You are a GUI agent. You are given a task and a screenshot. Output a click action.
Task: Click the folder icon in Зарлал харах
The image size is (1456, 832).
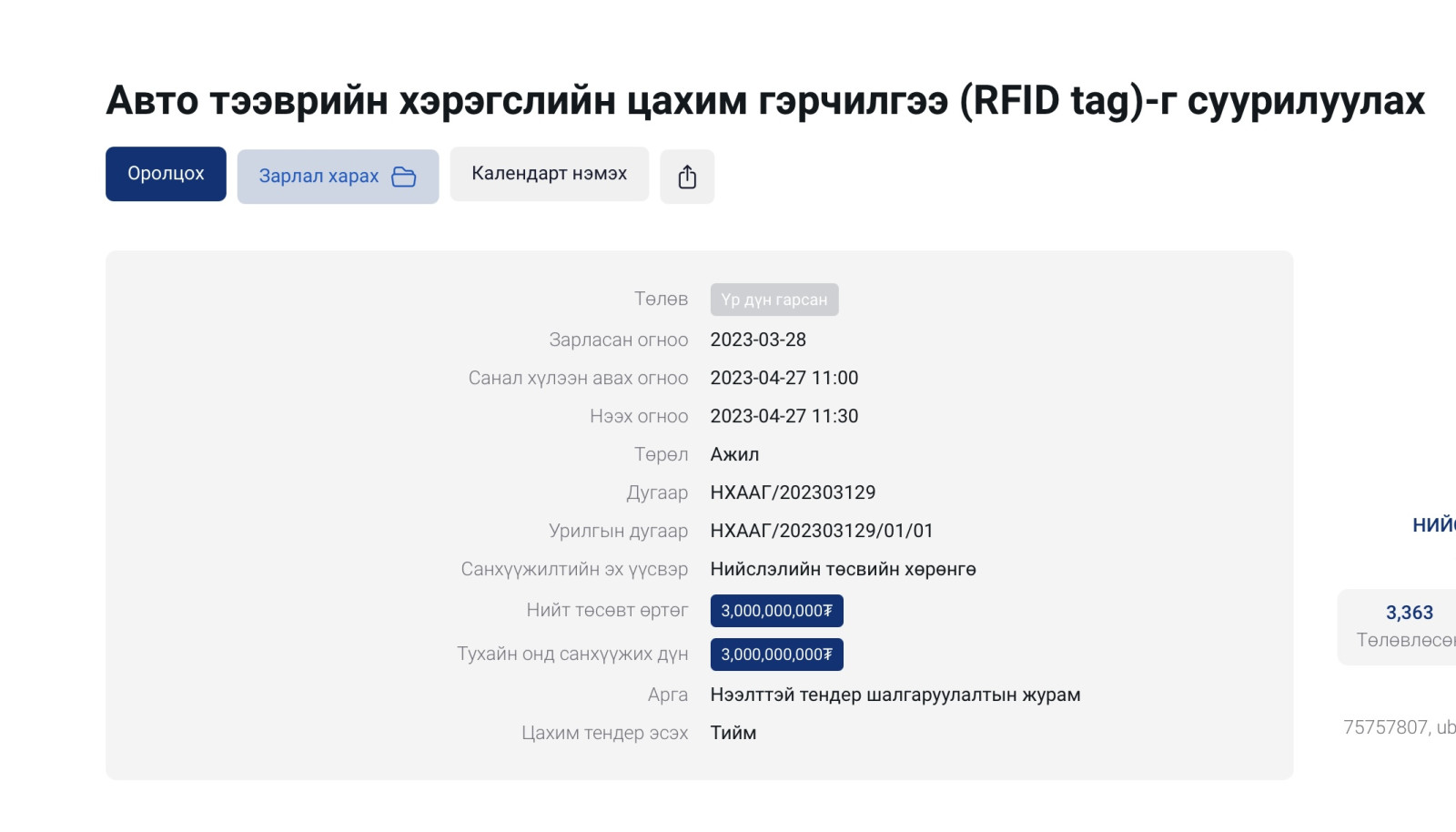(x=404, y=177)
